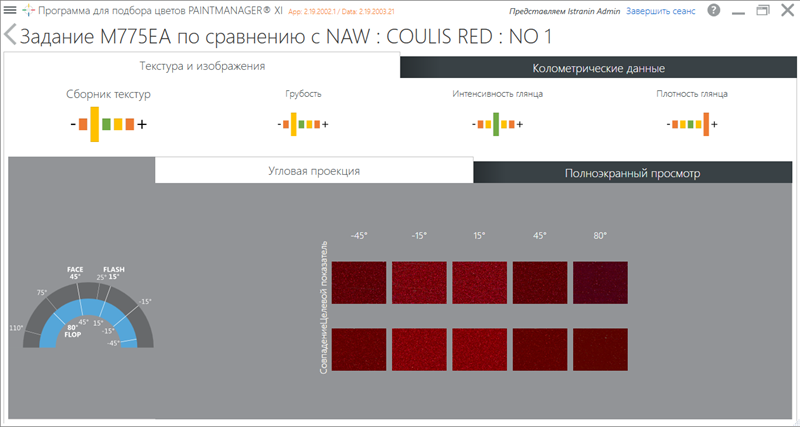Open the hamburger menu icon
The width and height of the screenshot is (800, 427).
coord(10,10)
